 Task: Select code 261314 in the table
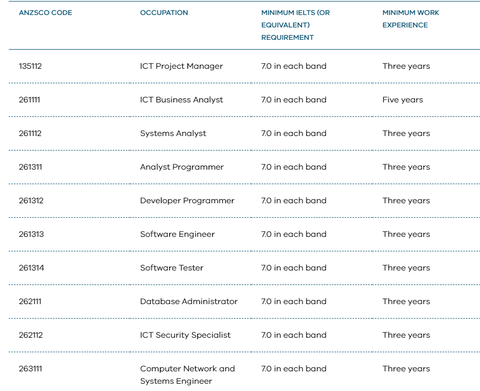coord(31,268)
